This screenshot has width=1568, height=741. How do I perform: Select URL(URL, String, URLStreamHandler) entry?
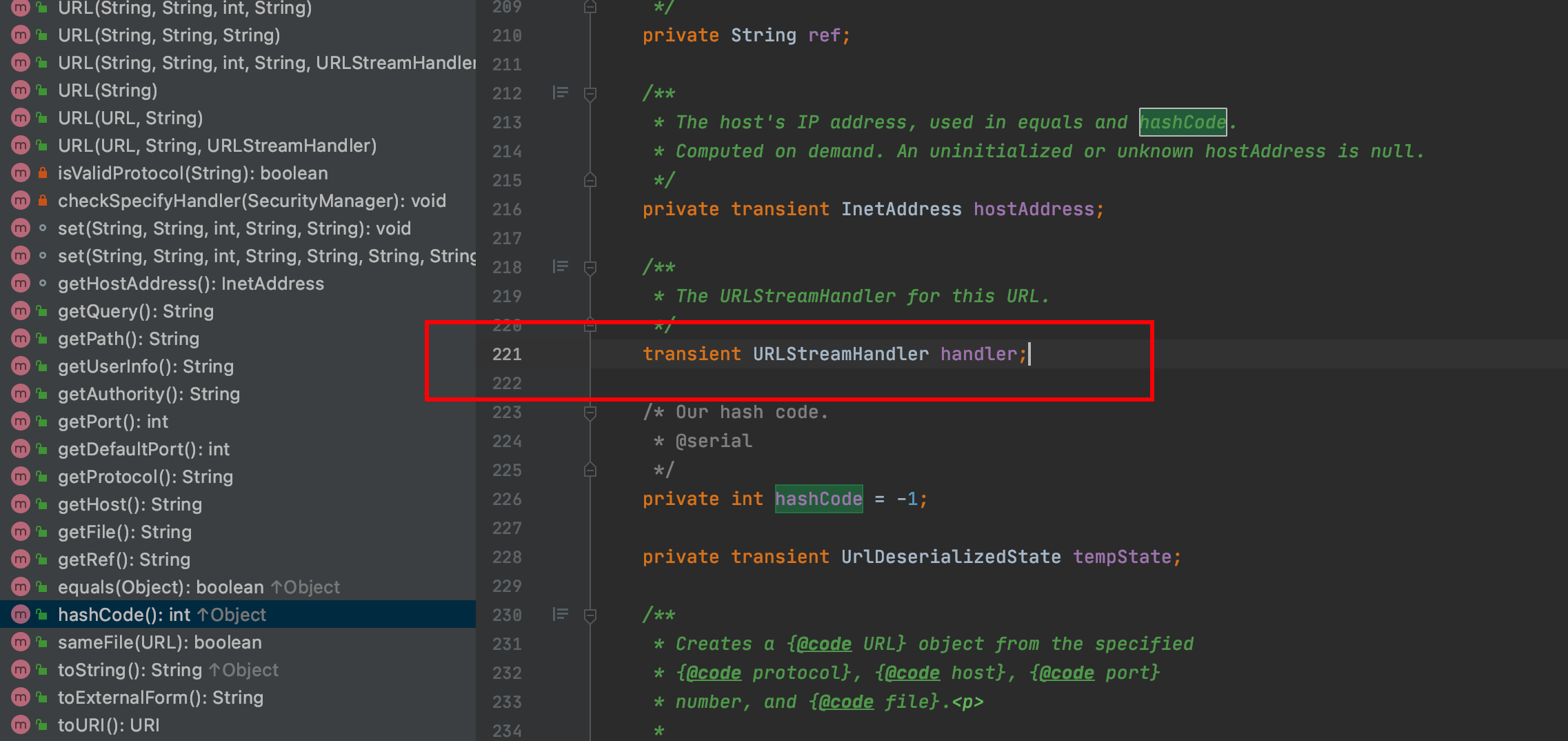click(217, 146)
